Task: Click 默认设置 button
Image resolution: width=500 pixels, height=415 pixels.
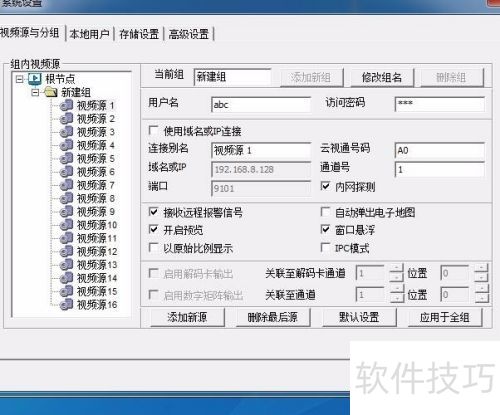Action: (359, 317)
